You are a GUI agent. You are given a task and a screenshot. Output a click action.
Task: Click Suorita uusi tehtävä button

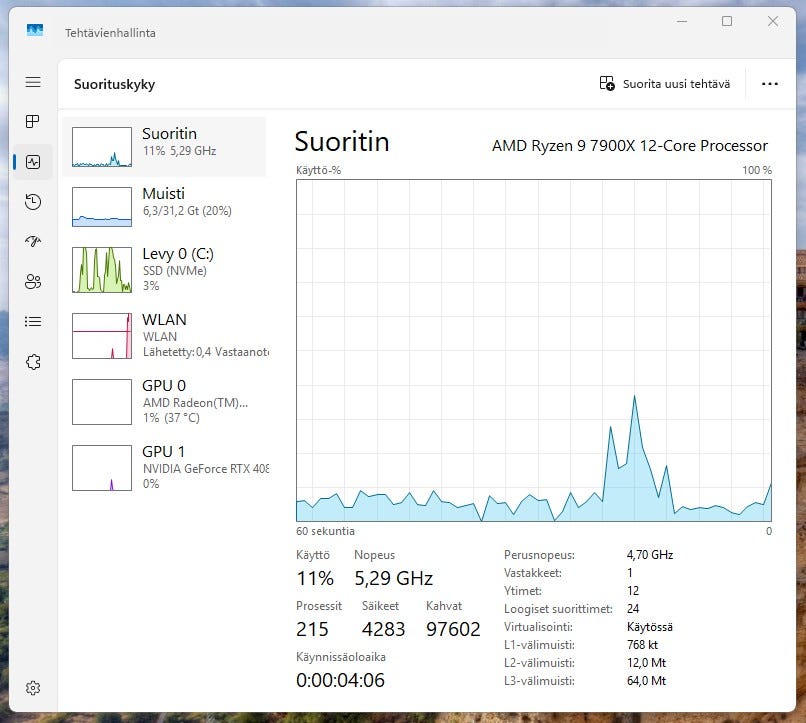[665, 84]
